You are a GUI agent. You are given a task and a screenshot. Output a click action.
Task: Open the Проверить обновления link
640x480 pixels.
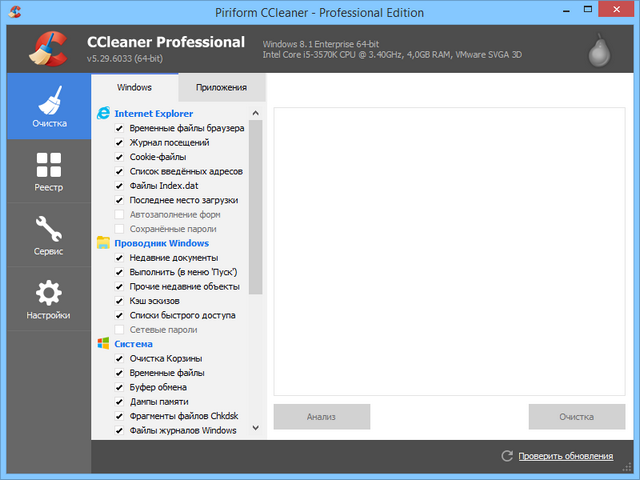(x=566, y=456)
